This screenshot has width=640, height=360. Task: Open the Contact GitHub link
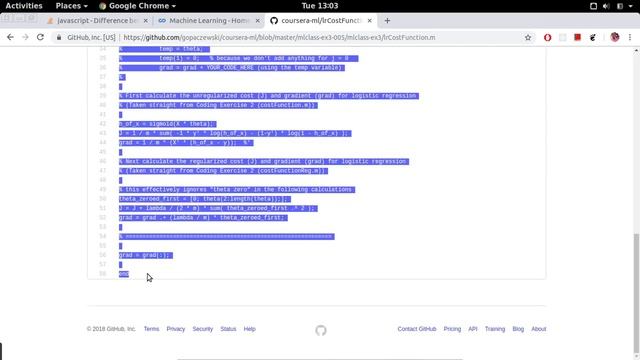417,329
